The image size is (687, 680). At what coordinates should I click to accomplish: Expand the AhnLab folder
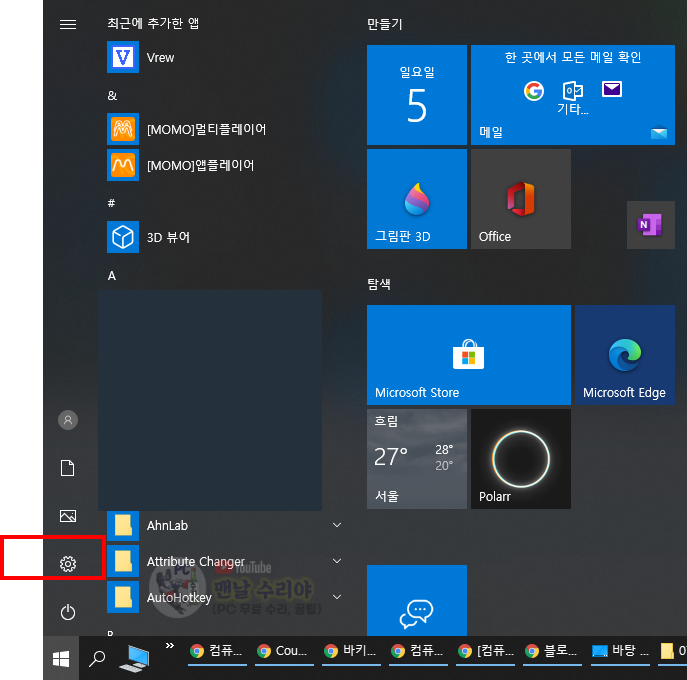223,525
